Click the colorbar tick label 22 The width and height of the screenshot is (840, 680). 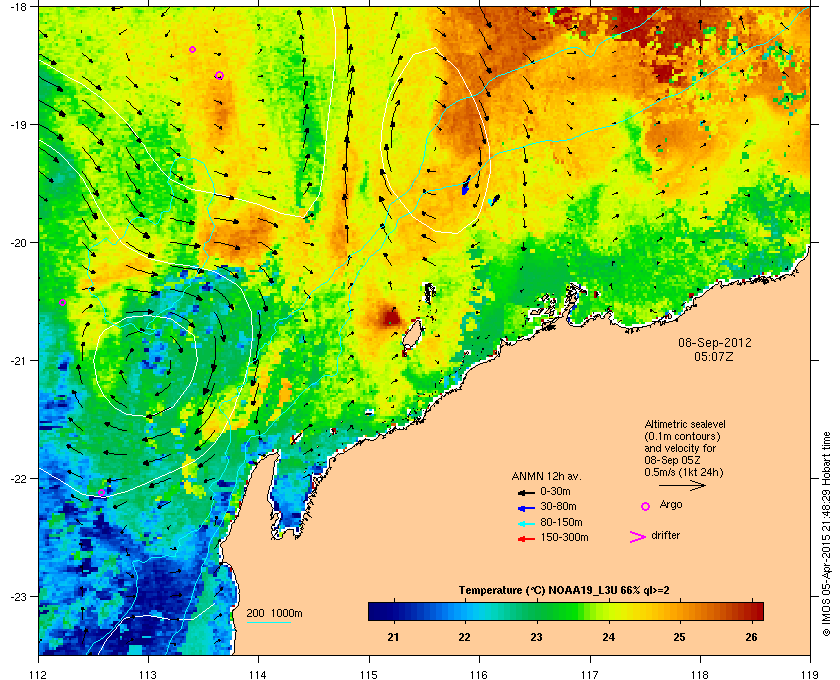tap(464, 637)
